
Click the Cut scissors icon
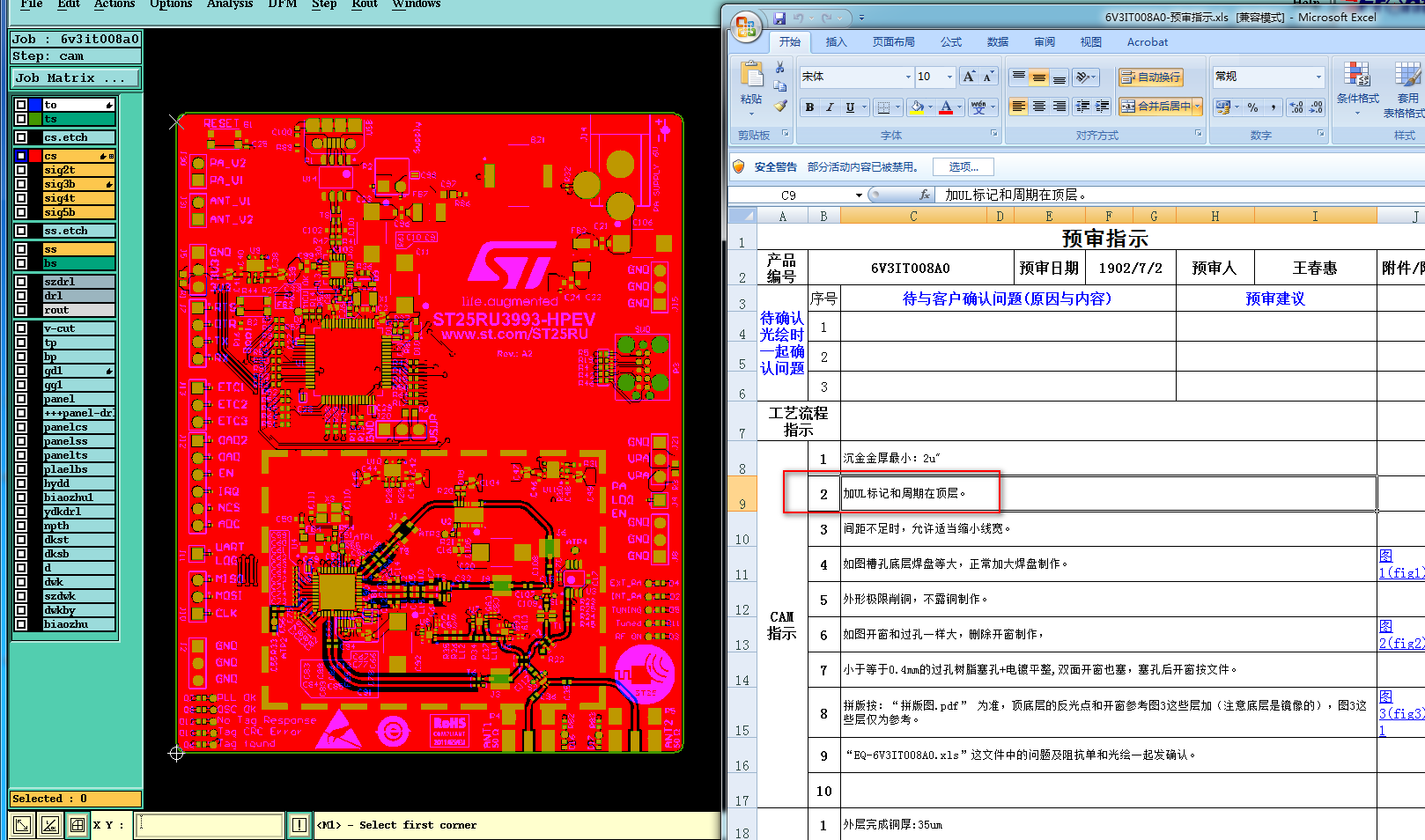pyautogui.click(x=779, y=67)
